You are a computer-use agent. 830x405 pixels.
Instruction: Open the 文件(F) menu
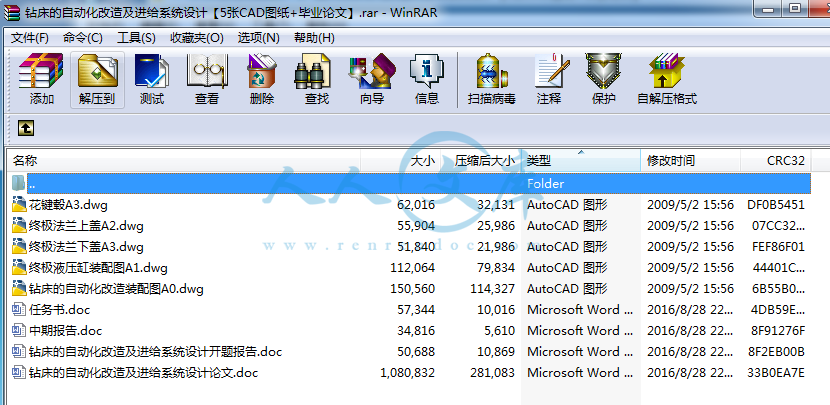(30, 38)
